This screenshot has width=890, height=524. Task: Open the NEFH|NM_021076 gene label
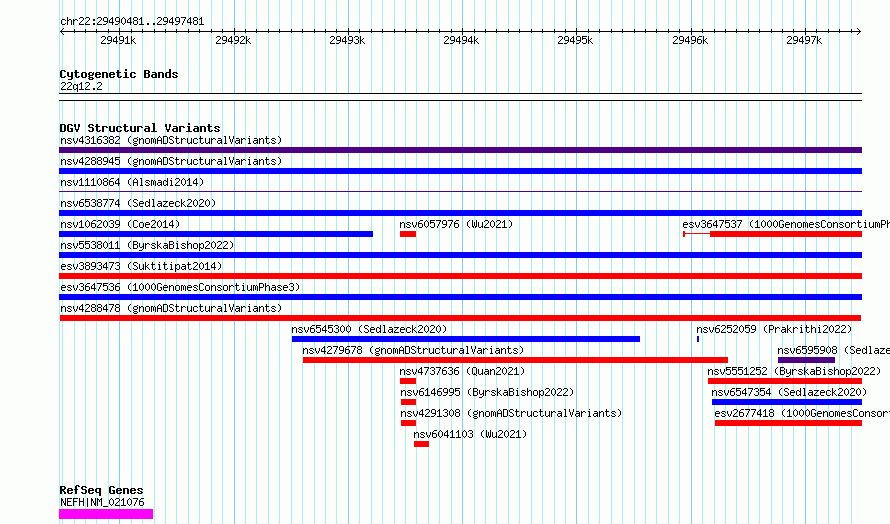click(102, 502)
